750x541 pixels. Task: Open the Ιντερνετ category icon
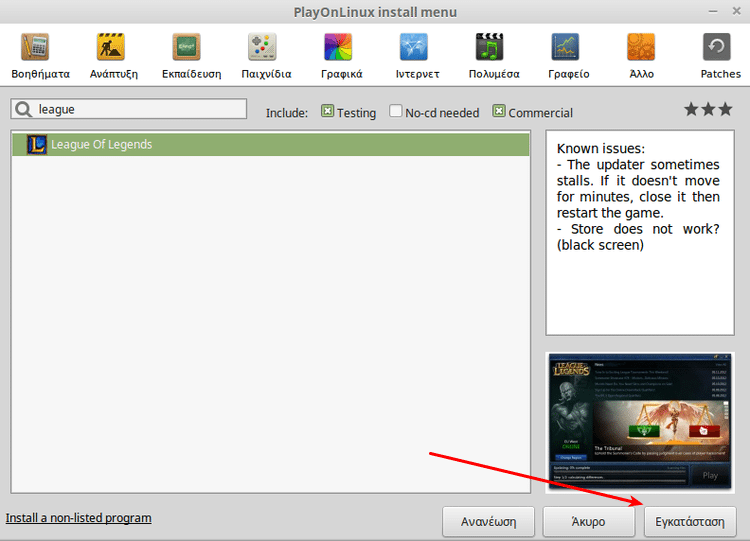pos(414,47)
